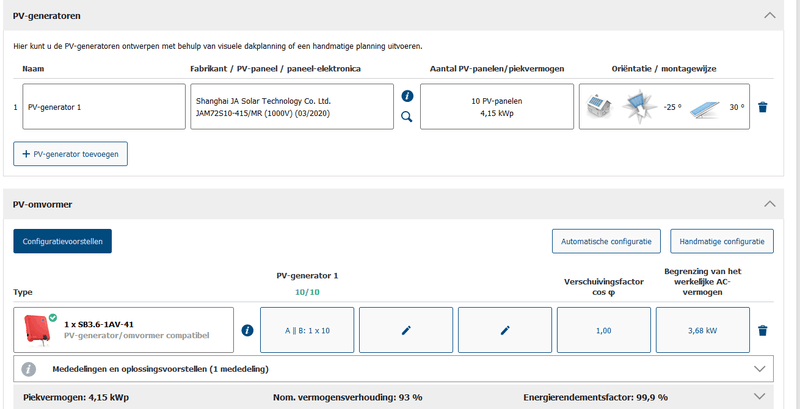This screenshot has width=800, height=409.
Task: Click the red SB3.6-1AV-41 inverter image
Action: point(37,329)
